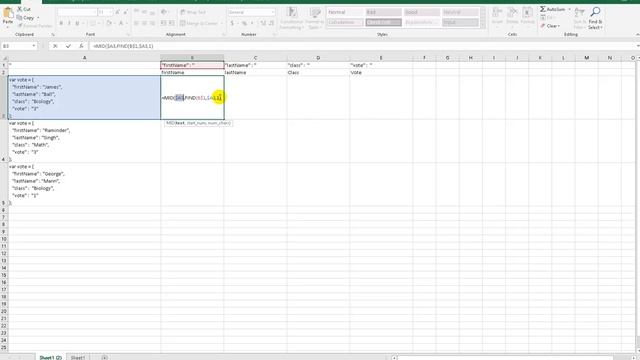Viewport: 640px width, 360px height.
Task: Open the Sort & Filter menu
Action: click(580, 18)
